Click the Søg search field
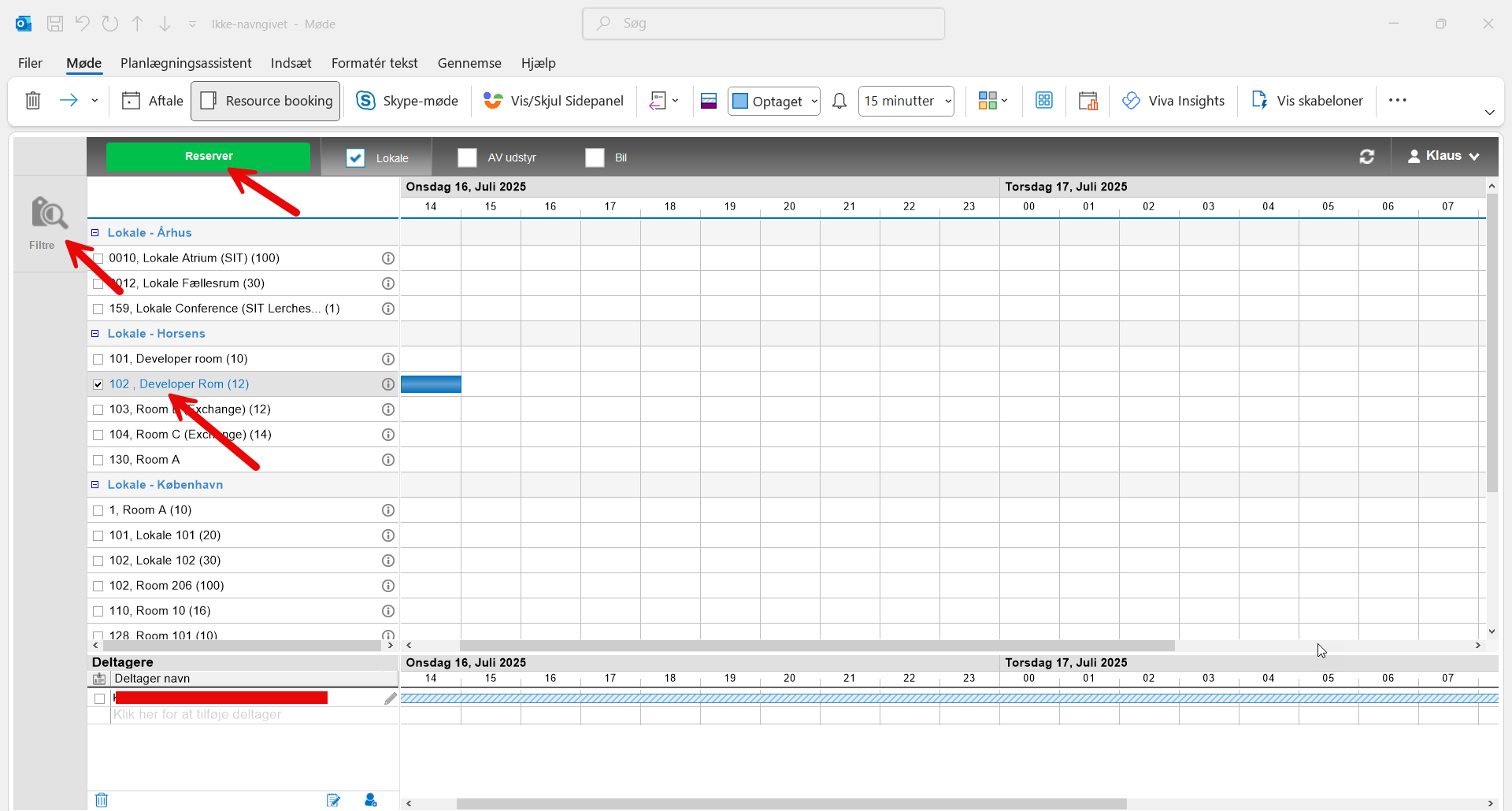1512x811 pixels. pyautogui.click(x=764, y=24)
